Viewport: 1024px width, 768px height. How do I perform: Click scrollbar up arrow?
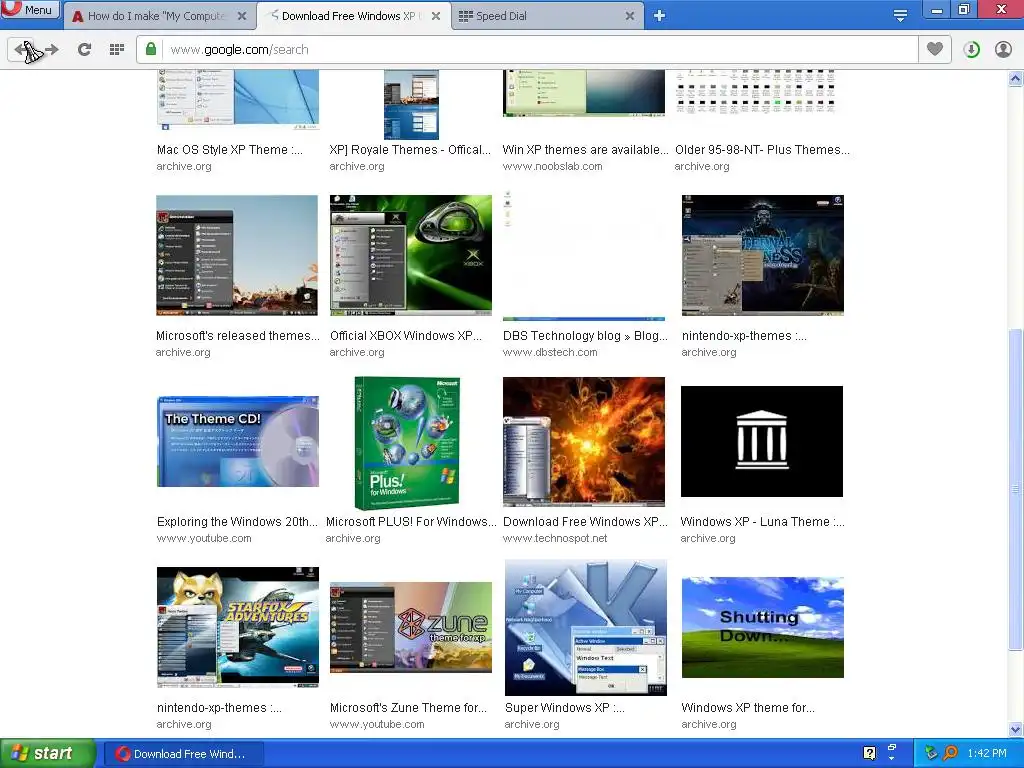click(1016, 78)
